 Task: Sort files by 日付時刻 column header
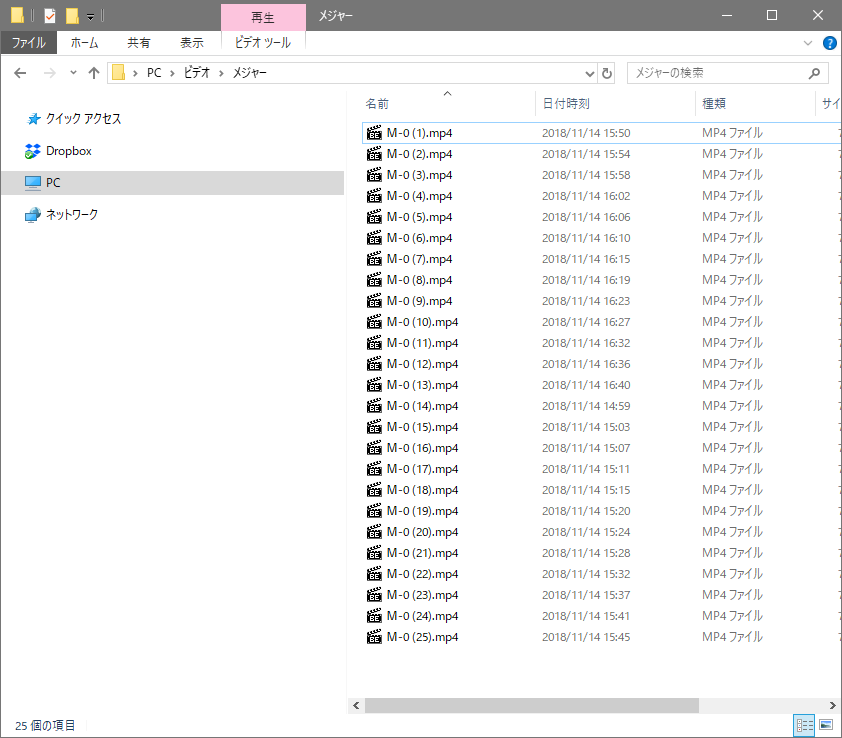pyautogui.click(x=566, y=103)
